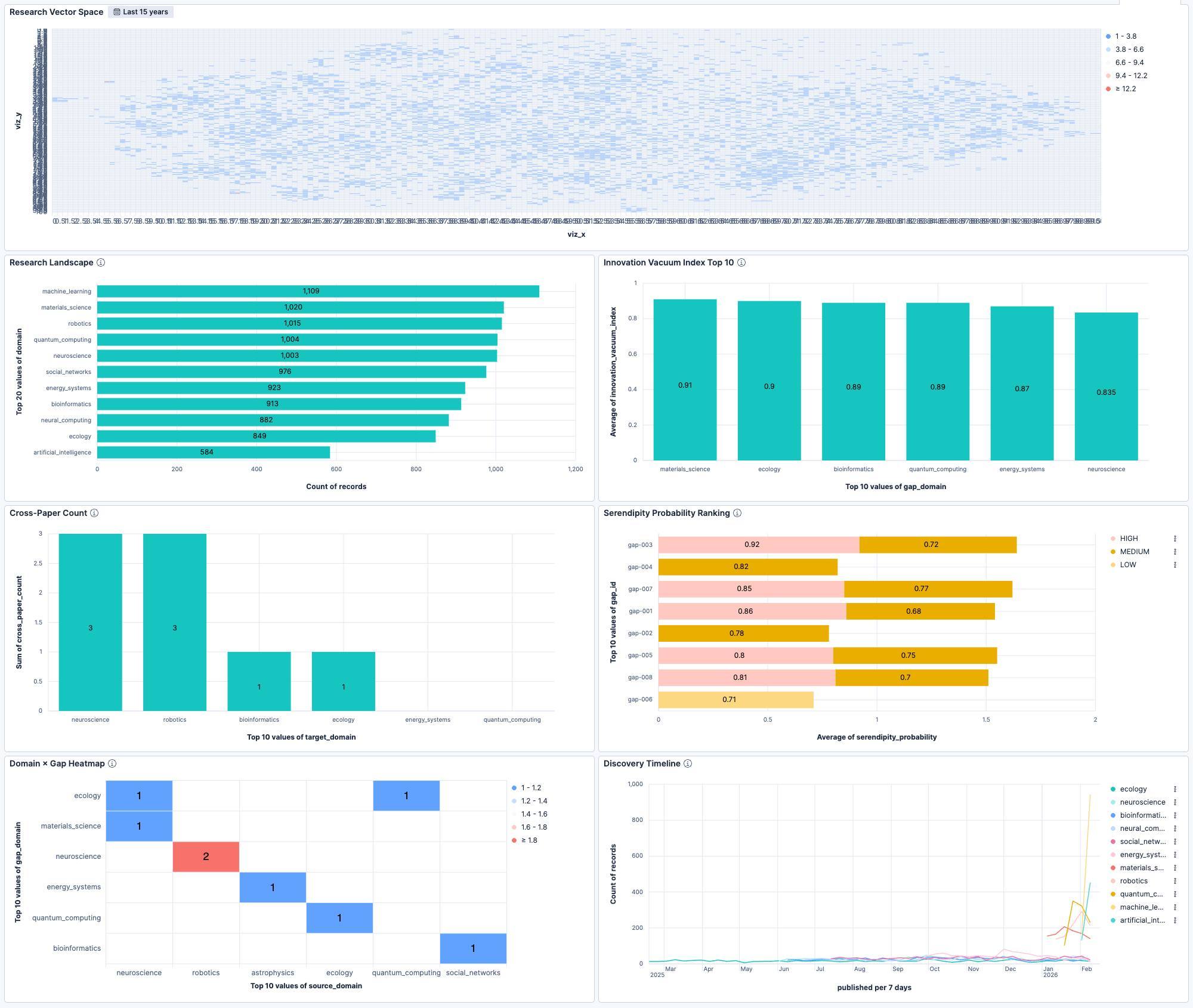This screenshot has width=1193, height=1008.
Task: Click the materials_science bar in Innovation Vacuum chart
Action: pyautogui.click(x=685, y=379)
